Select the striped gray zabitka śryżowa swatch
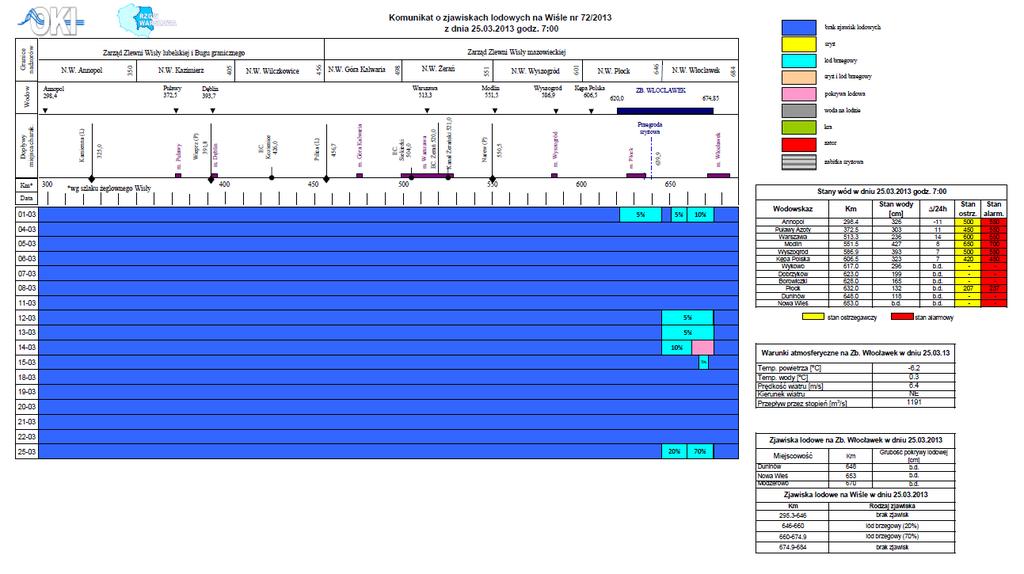This screenshot has height=574, width=1024. [799, 161]
